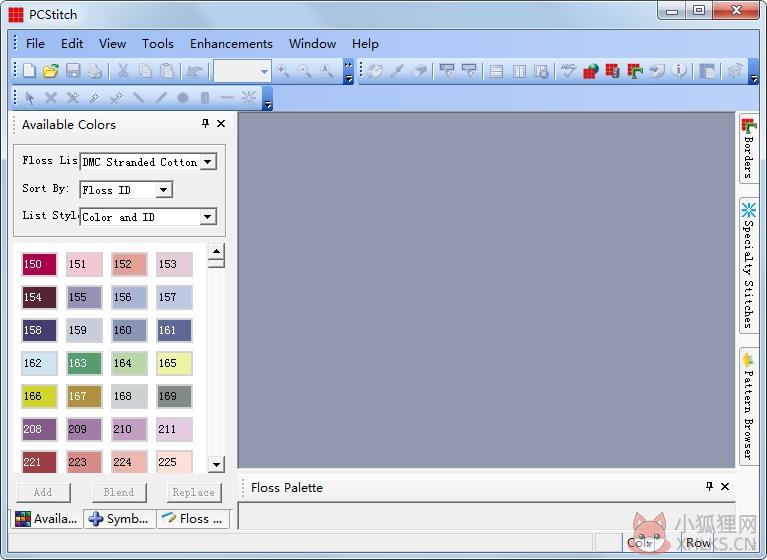Screen dimensions: 767x560
Task: Open the File menu
Action: coord(35,44)
